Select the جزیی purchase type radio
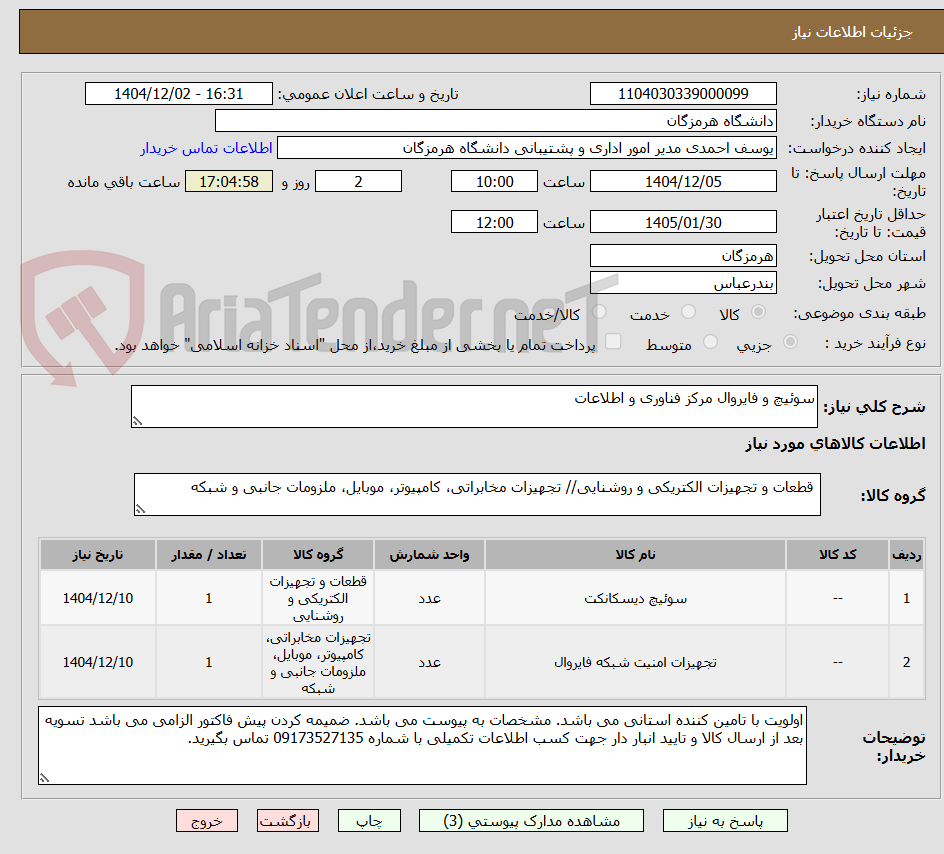 (x=790, y=342)
